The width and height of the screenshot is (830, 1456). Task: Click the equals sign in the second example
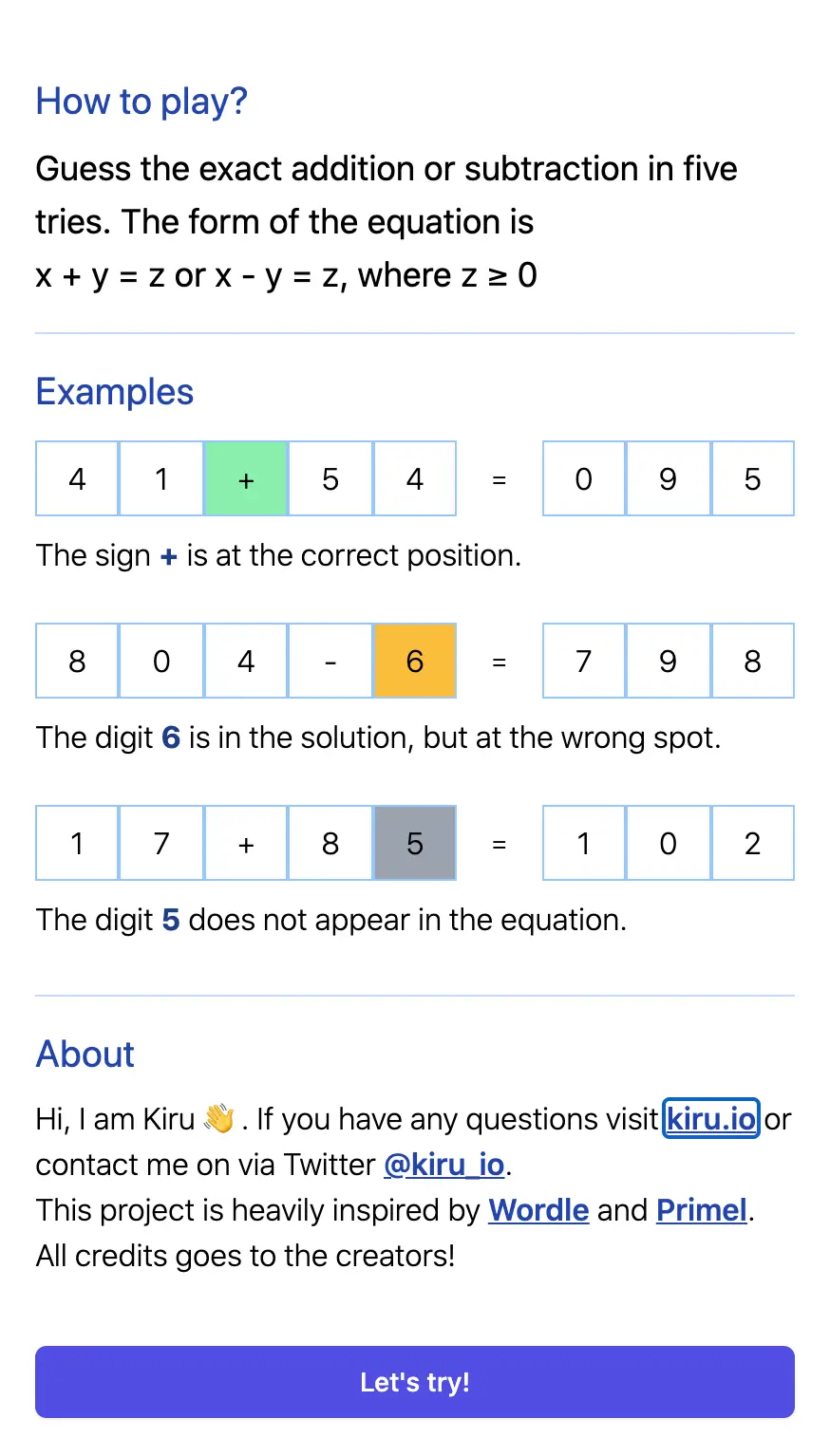click(x=500, y=661)
